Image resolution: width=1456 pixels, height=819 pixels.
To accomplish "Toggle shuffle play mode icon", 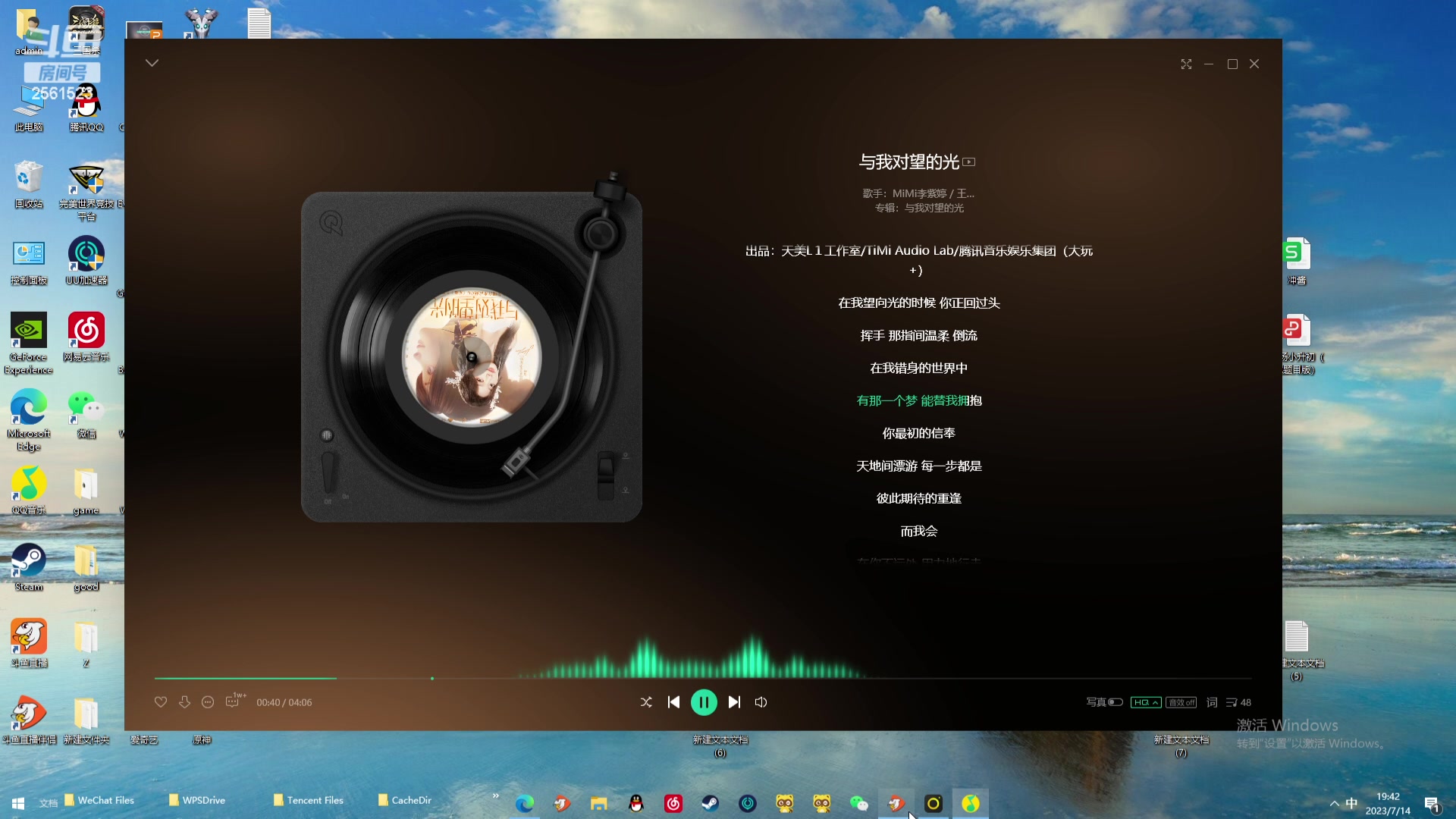I will tap(646, 702).
